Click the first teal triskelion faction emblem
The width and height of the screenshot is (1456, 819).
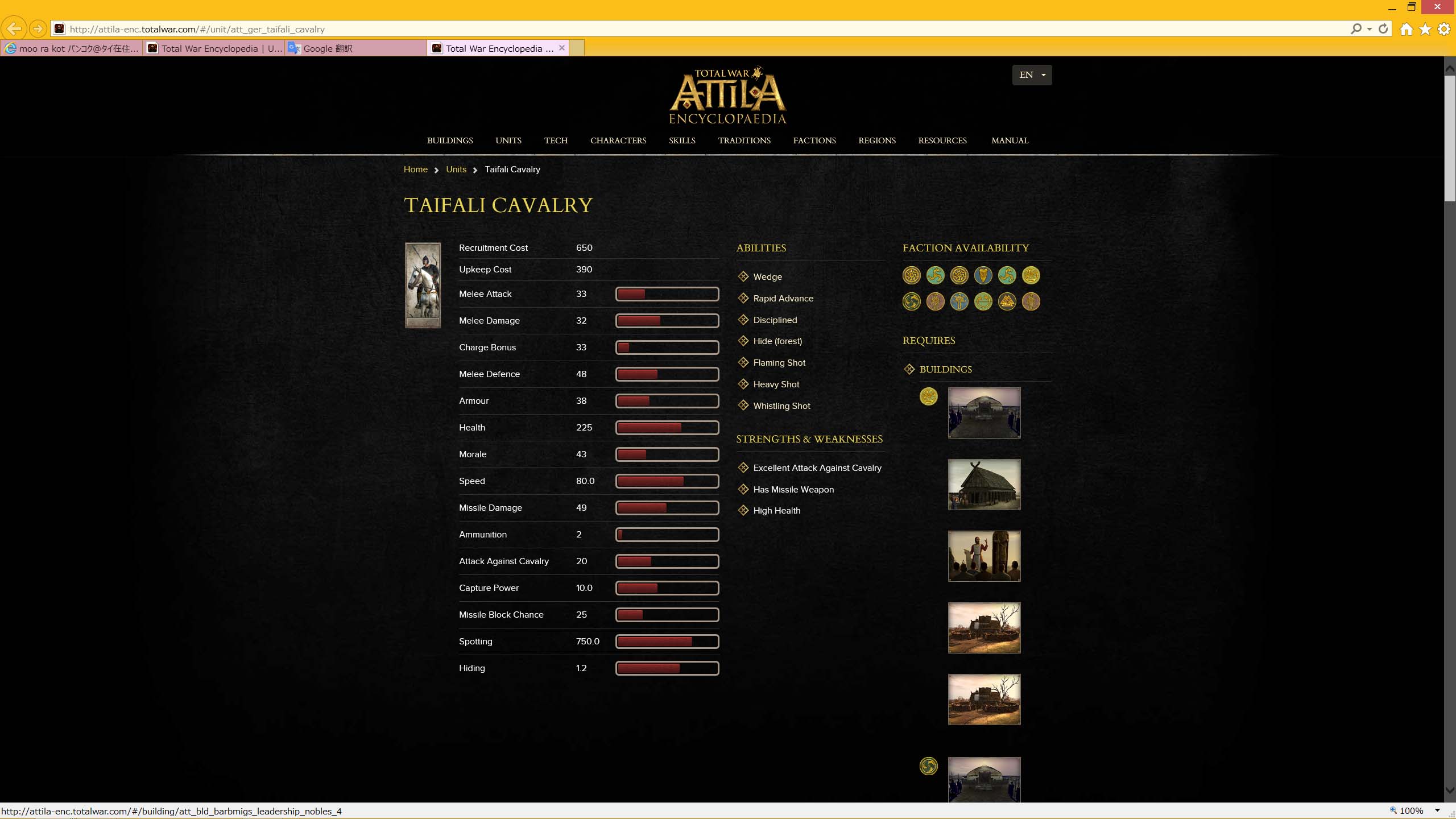(x=935, y=275)
